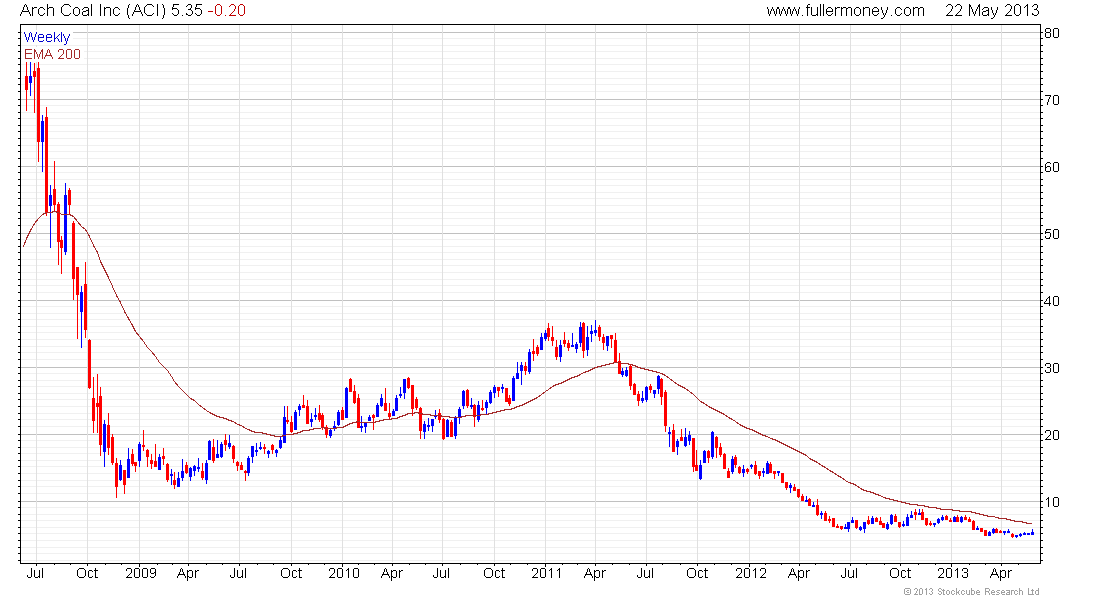Viewport: 1100px width, 600px height.
Task: Click the 50 price axis label
Action: (1052, 234)
